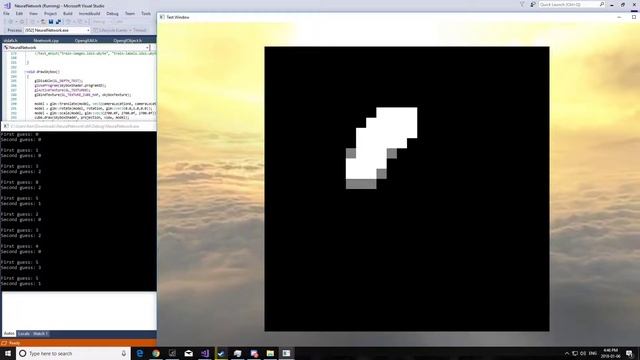
Task: Open the Edit menu
Action: [x=19, y=13]
